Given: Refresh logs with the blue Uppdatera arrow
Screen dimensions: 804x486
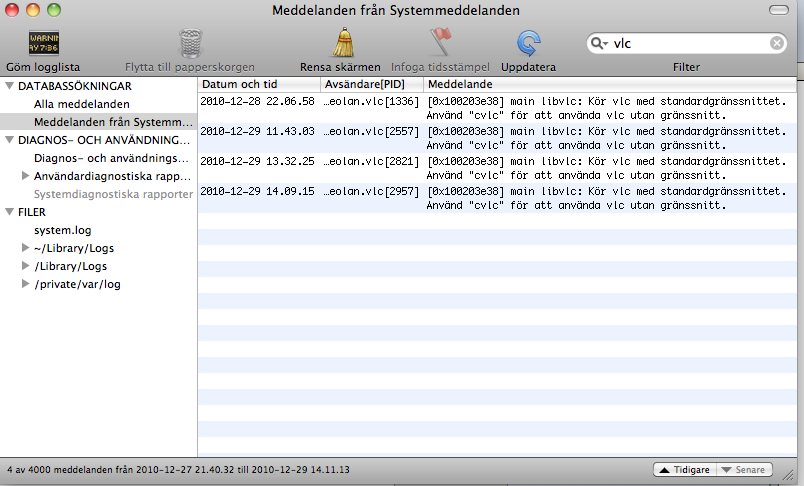Looking at the screenshot, I should pyautogui.click(x=529, y=43).
